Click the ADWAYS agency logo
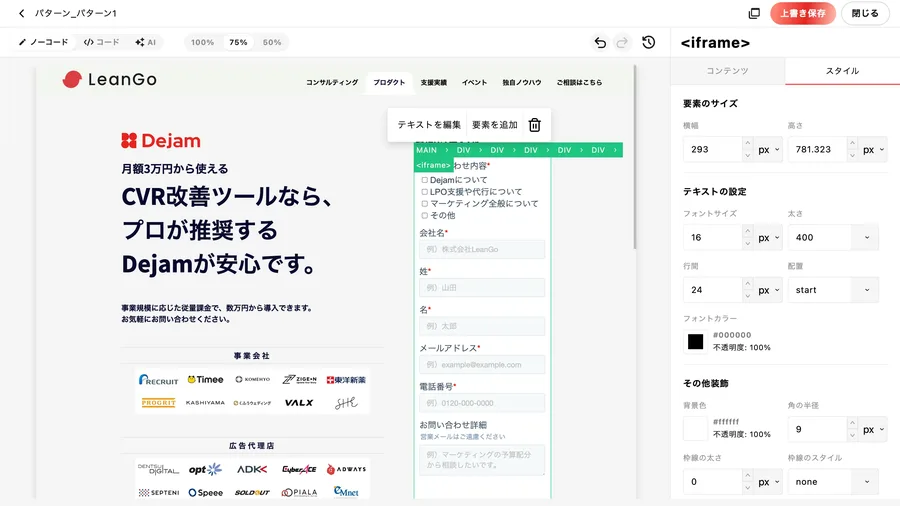This screenshot has width=900, height=506. (346, 469)
